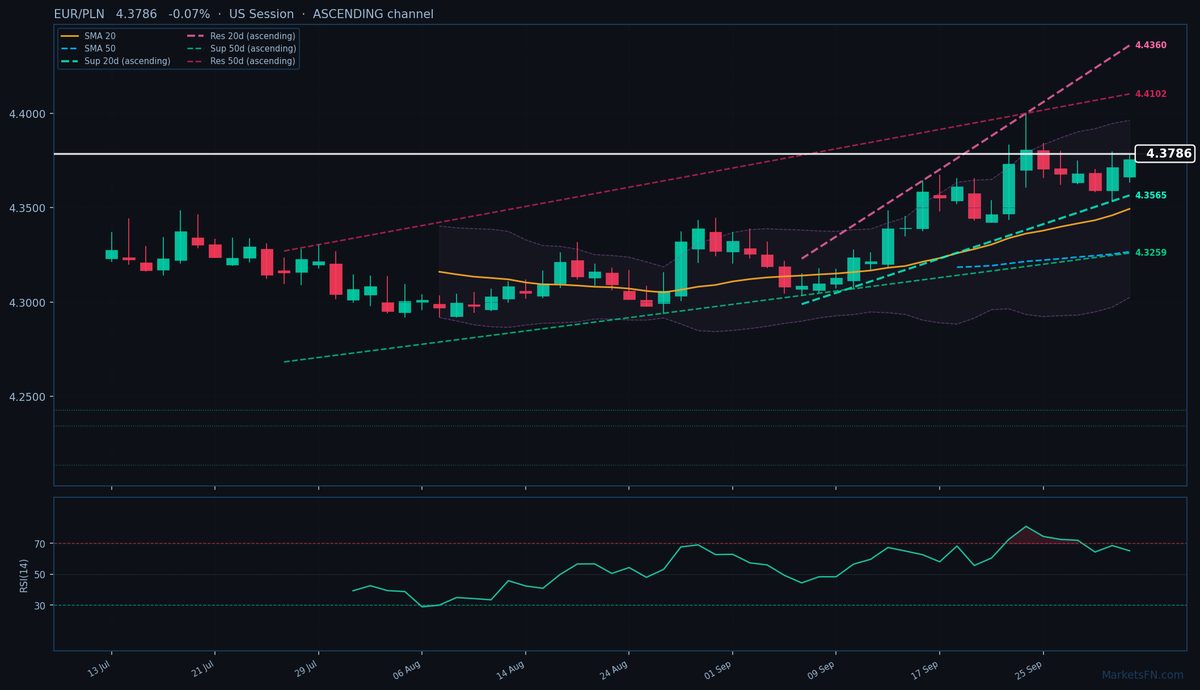Select the Res 50d (ascending) legend entry
The height and width of the screenshot is (690, 1200).
241,61
